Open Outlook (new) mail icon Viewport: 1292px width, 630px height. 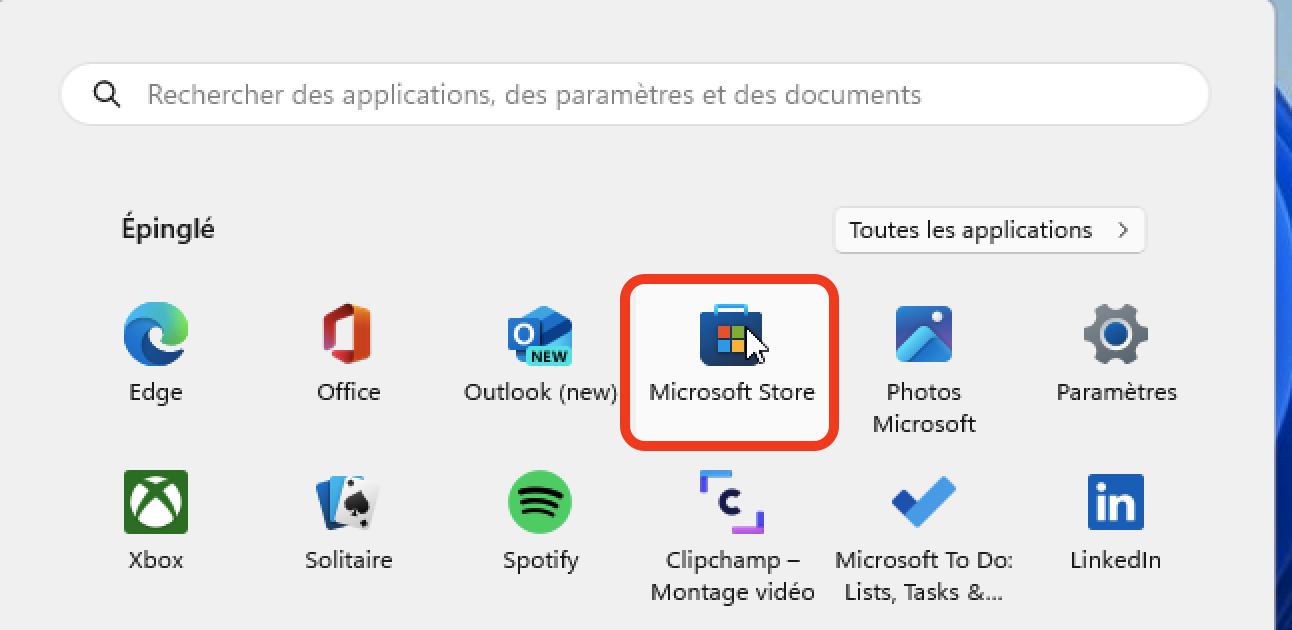(540, 335)
